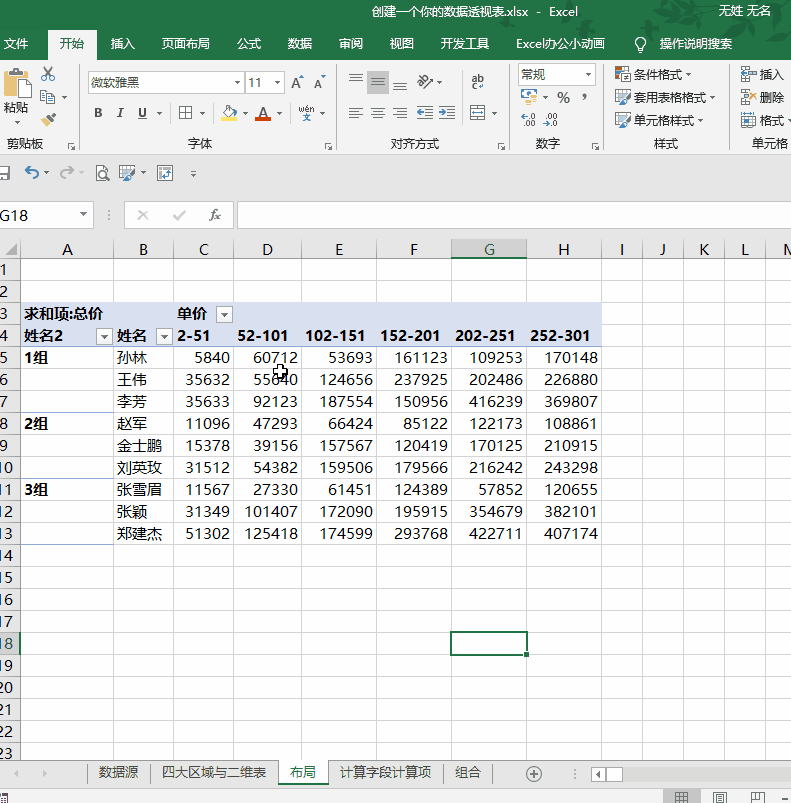Switch to 数据 ribbon tab

point(300,44)
